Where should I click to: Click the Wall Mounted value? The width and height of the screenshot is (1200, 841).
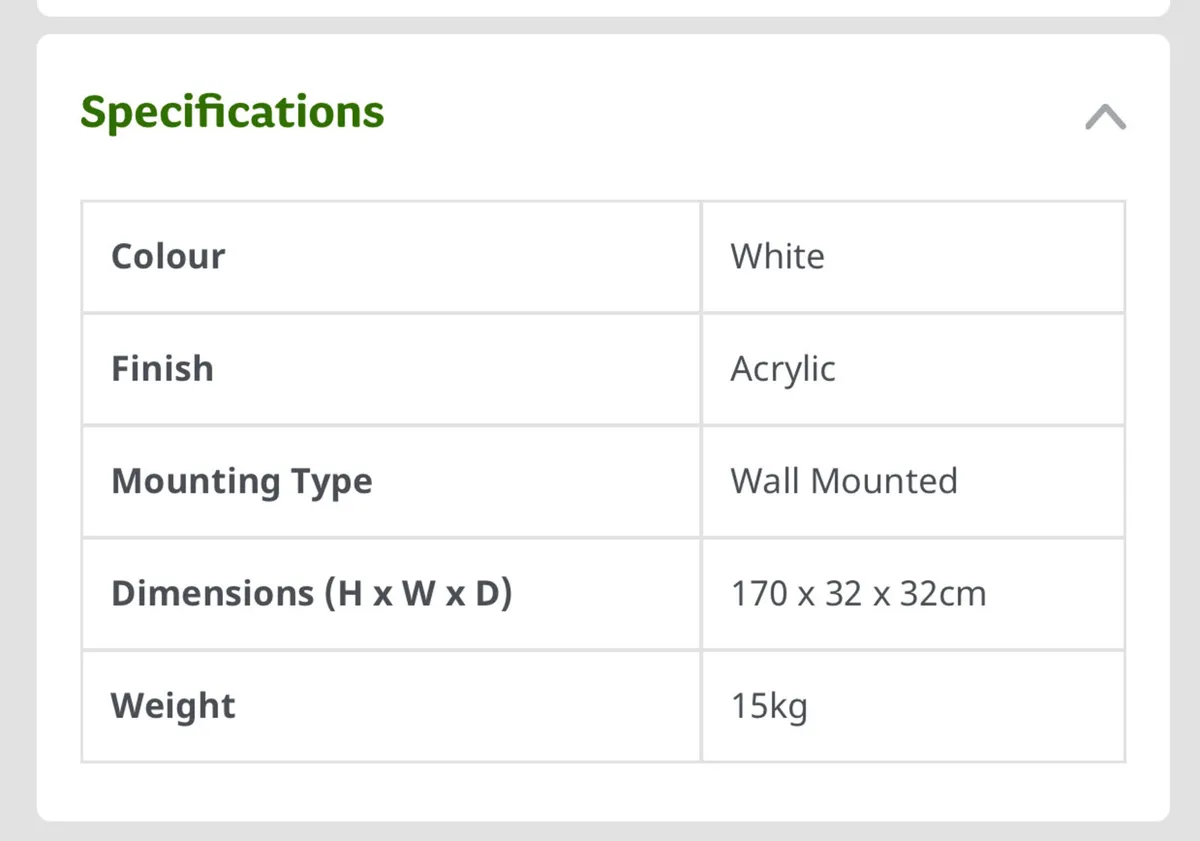coord(844,481)
